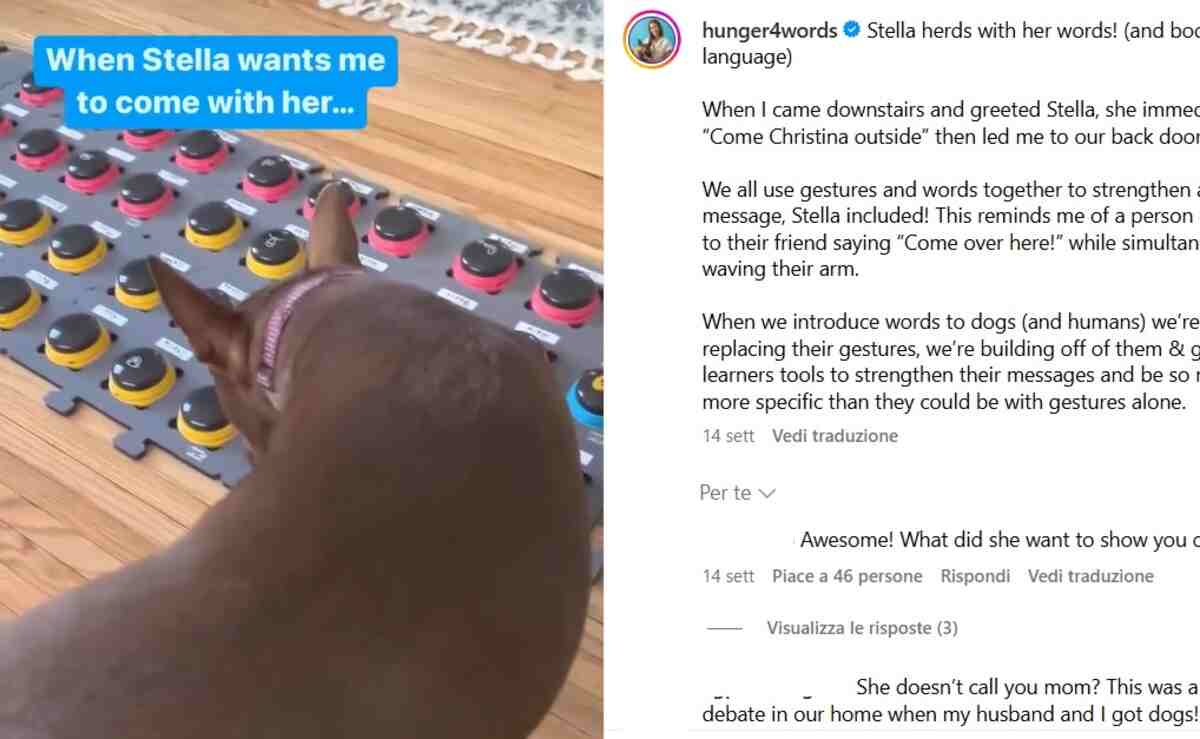1200x739 pixels.
Task: Open "Piace a 46 persone" likes list
Action: pos(847,576)
